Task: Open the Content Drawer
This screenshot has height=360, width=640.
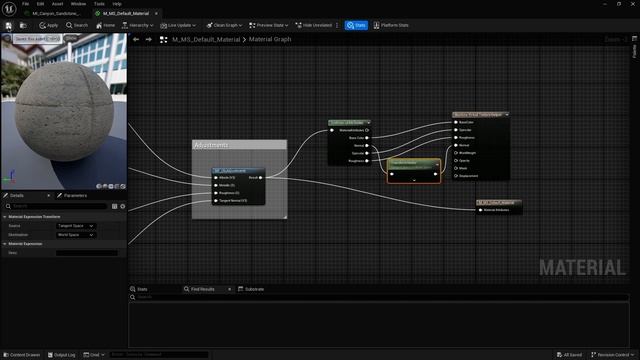Action: tap(22, 355)
